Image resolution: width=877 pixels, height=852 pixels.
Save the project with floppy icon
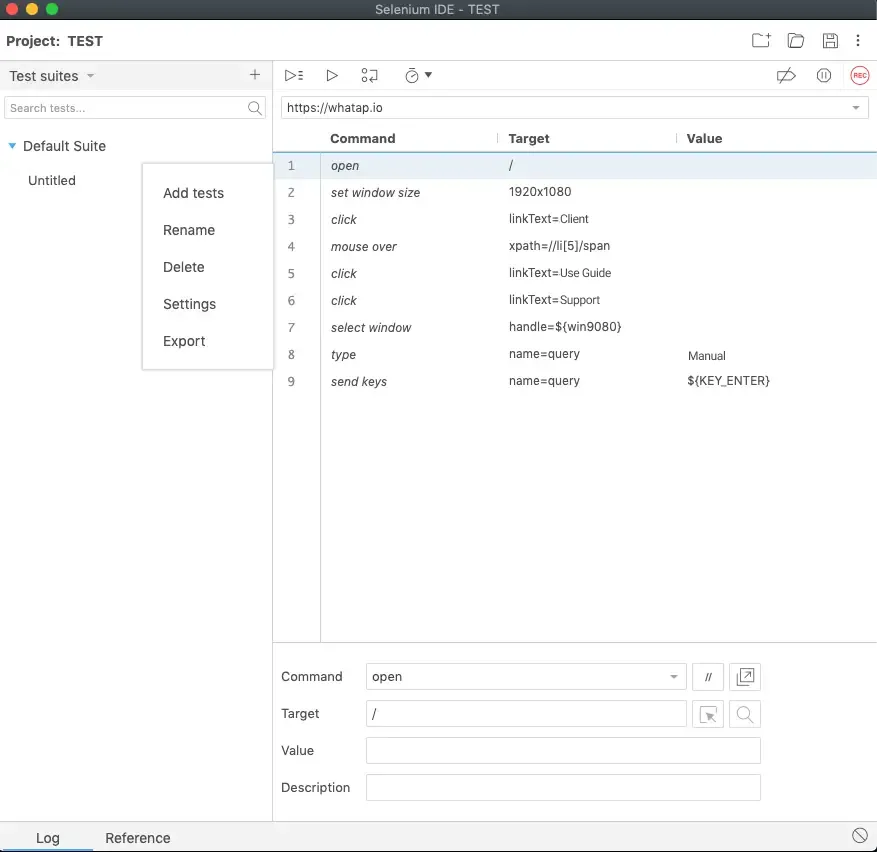[x=830, y=40]
